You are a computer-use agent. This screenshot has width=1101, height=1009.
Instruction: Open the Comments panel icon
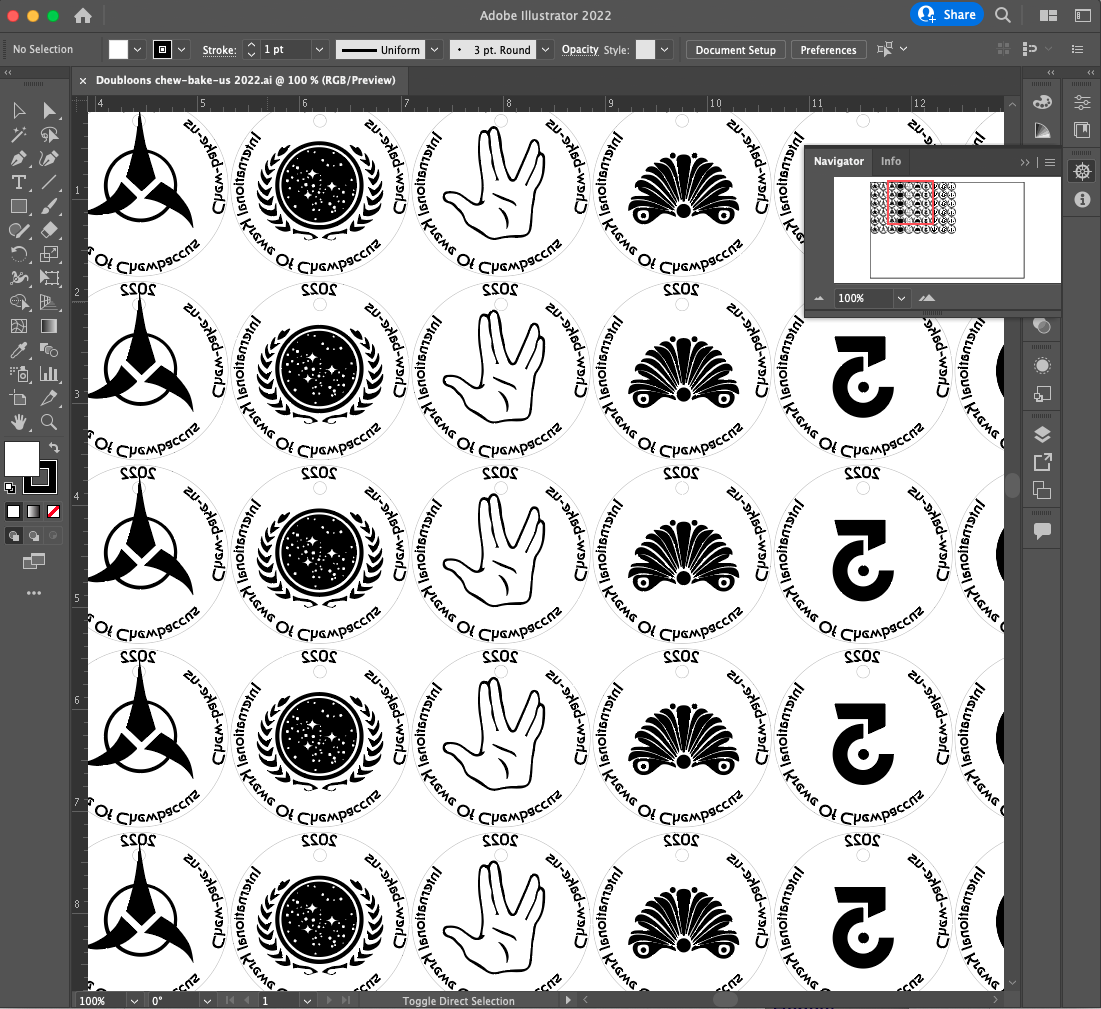click(1042, 531)
